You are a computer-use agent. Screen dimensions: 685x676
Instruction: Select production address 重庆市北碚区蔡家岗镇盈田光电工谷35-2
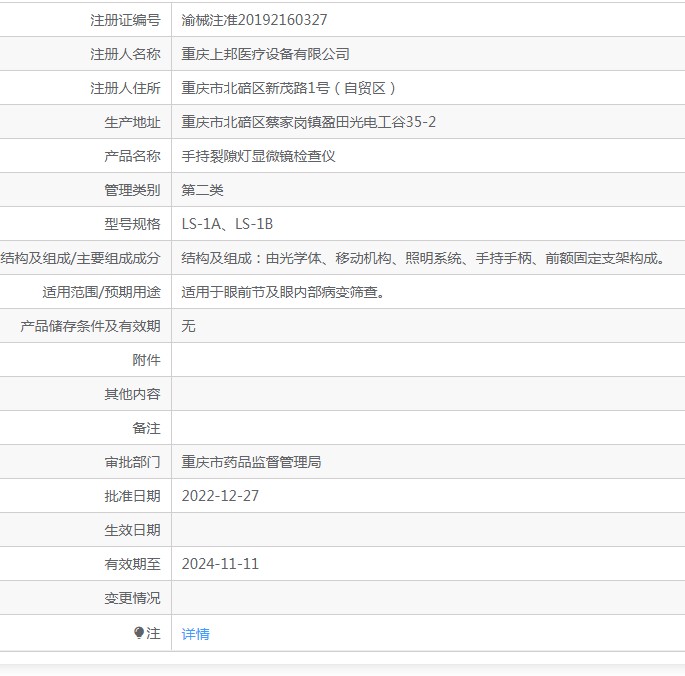tap(308, 122)
